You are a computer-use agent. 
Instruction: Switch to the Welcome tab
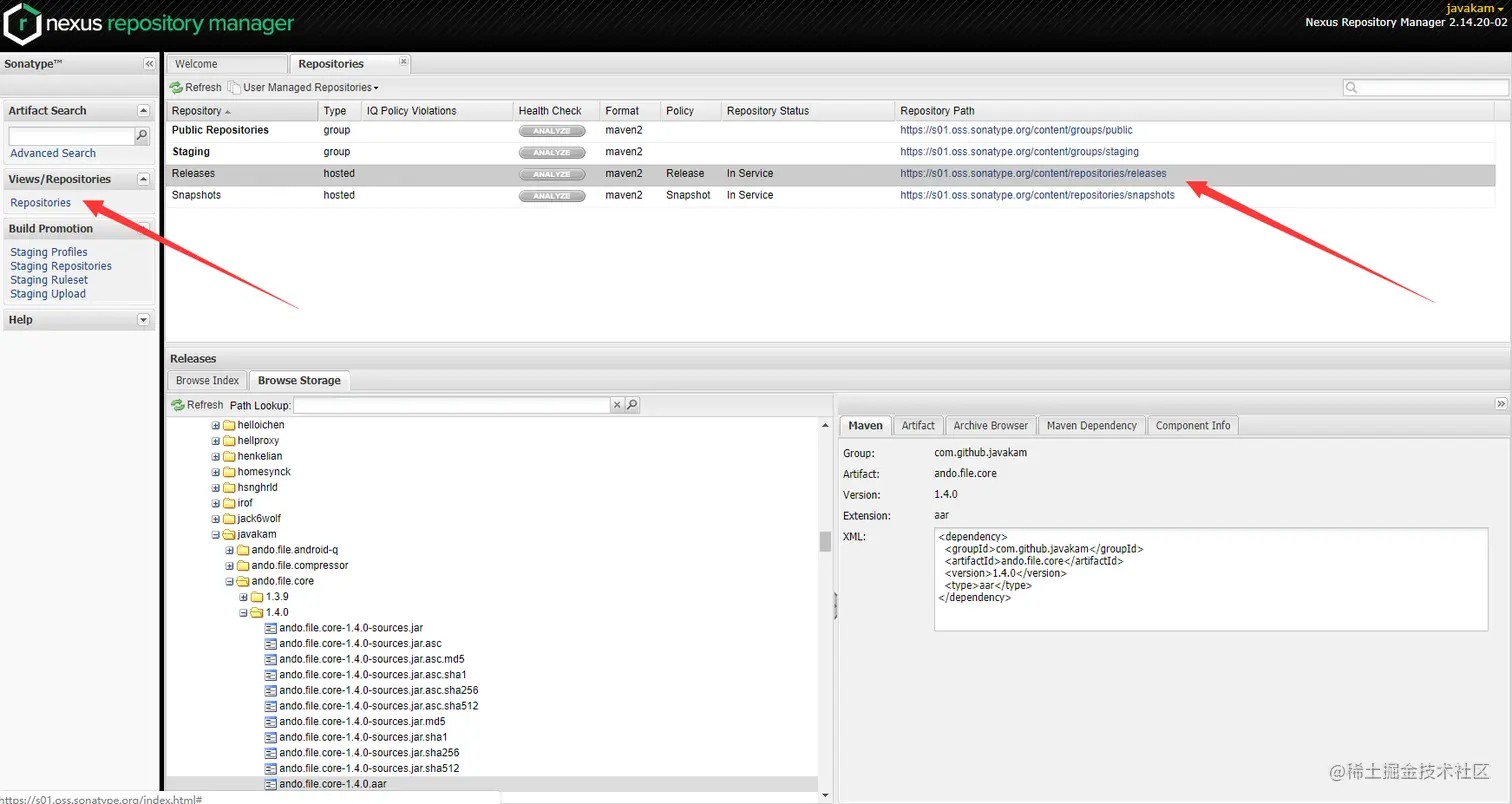(x=226, y=64)
